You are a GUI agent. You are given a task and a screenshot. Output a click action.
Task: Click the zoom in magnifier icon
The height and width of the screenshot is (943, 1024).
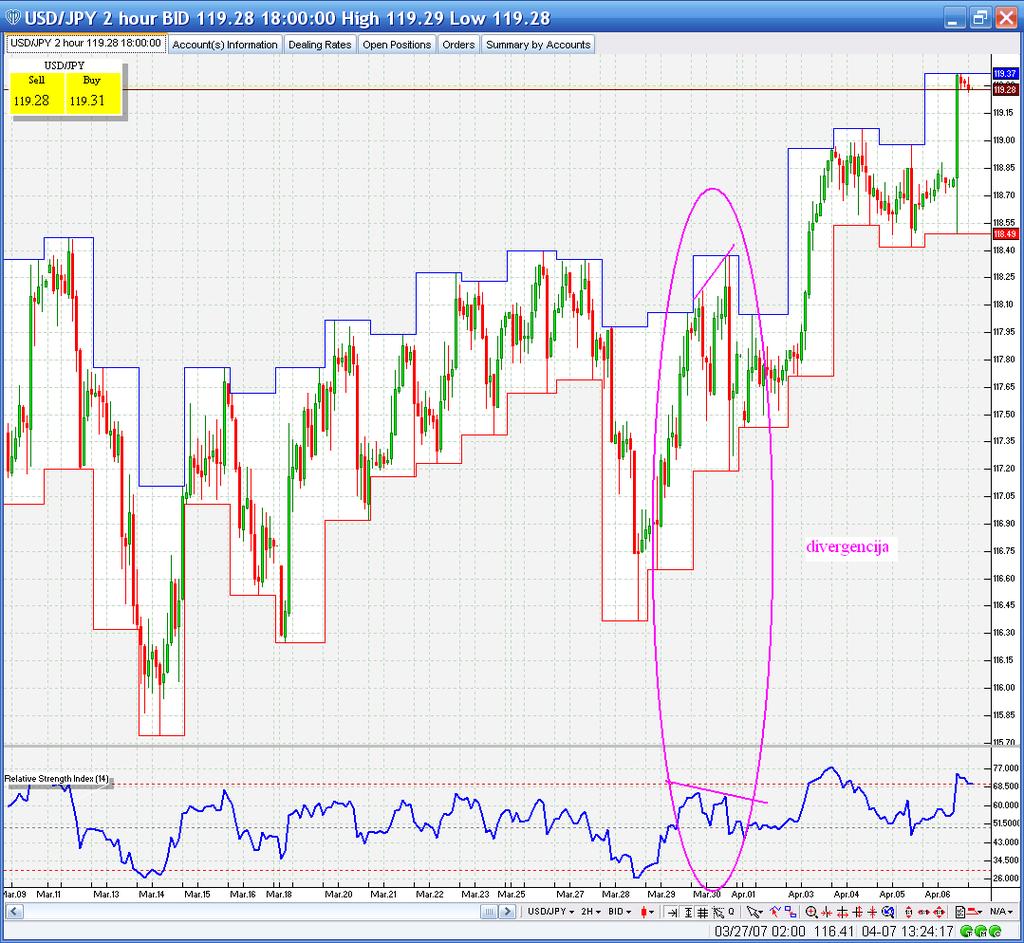coord(811,912)
